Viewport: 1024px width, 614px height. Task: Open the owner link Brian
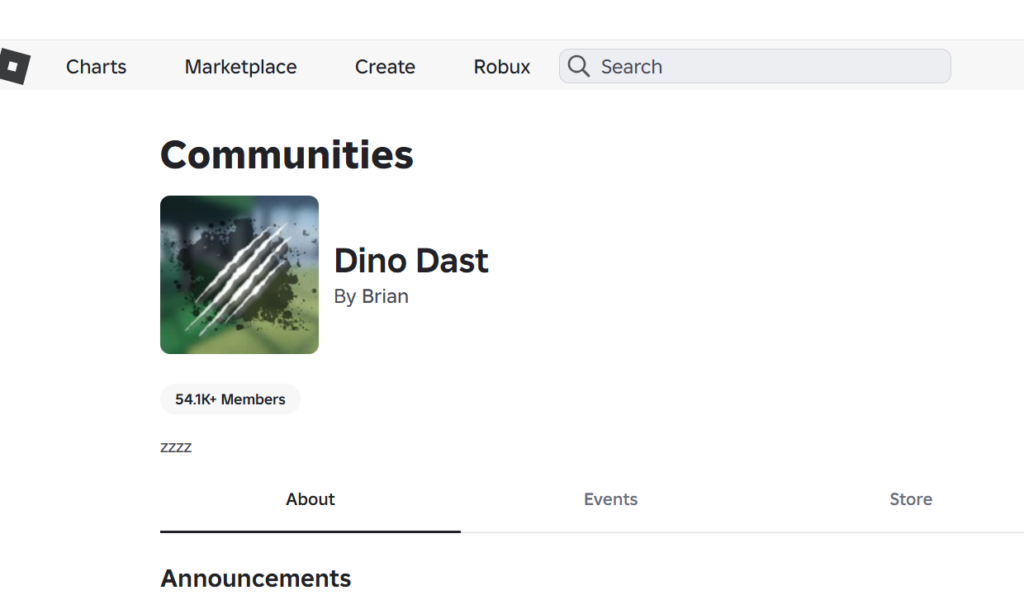coord(385,296)
